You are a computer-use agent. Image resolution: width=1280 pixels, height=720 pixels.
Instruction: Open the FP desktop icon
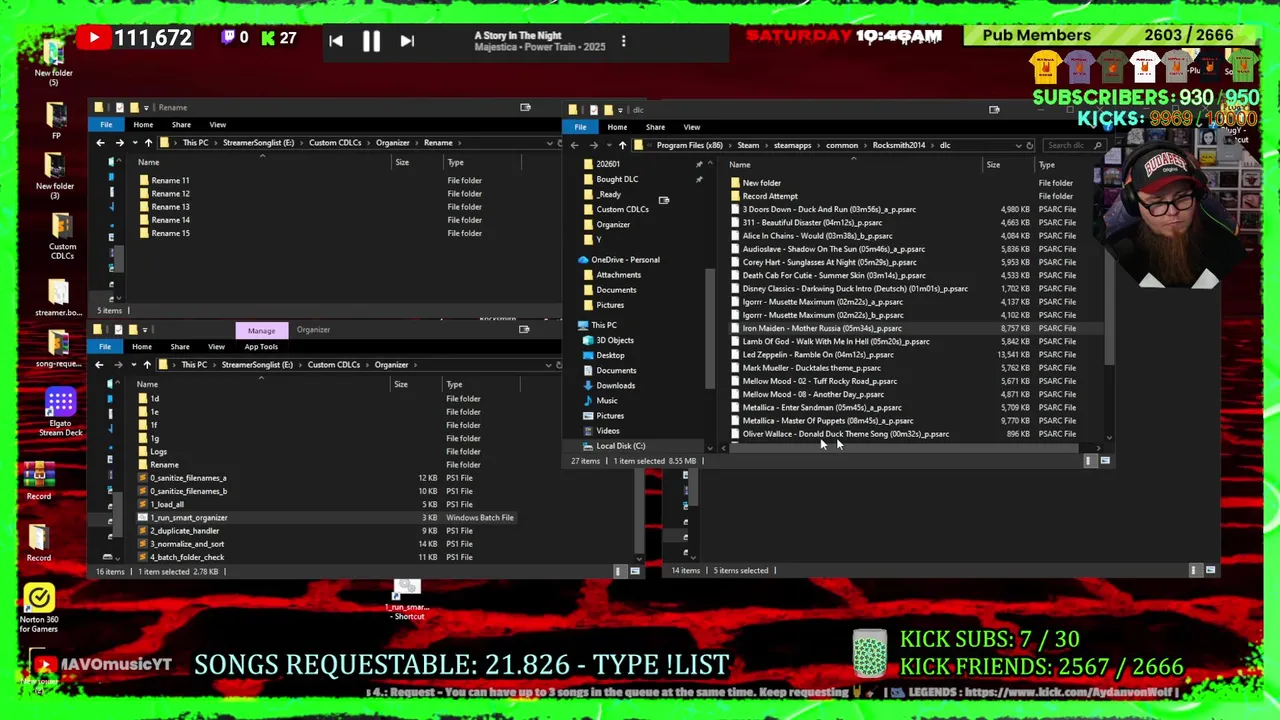(x=56, y=120)
